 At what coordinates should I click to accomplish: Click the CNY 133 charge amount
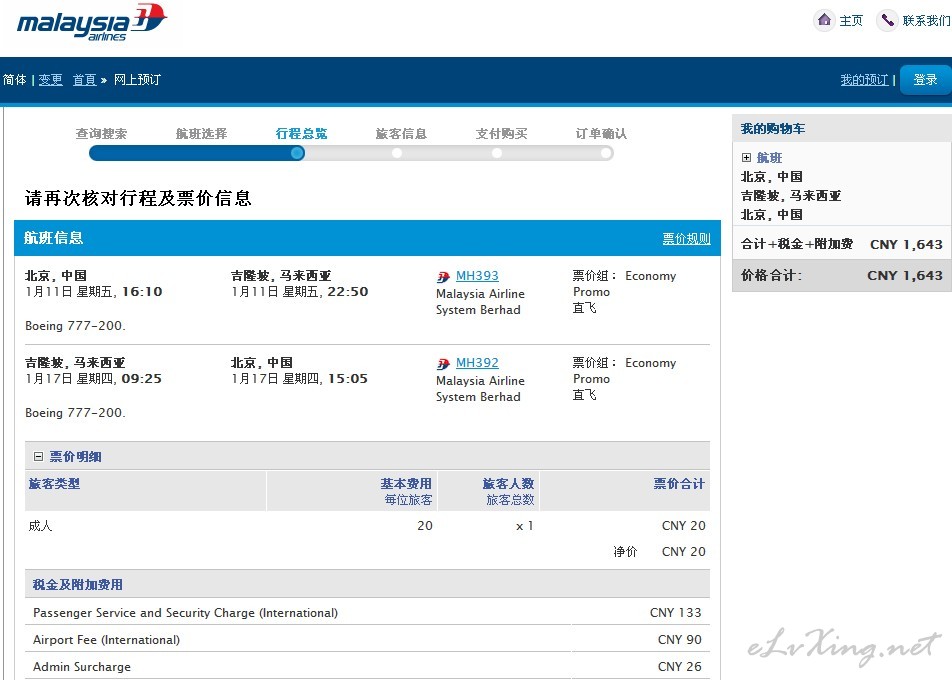coord(675,613)
